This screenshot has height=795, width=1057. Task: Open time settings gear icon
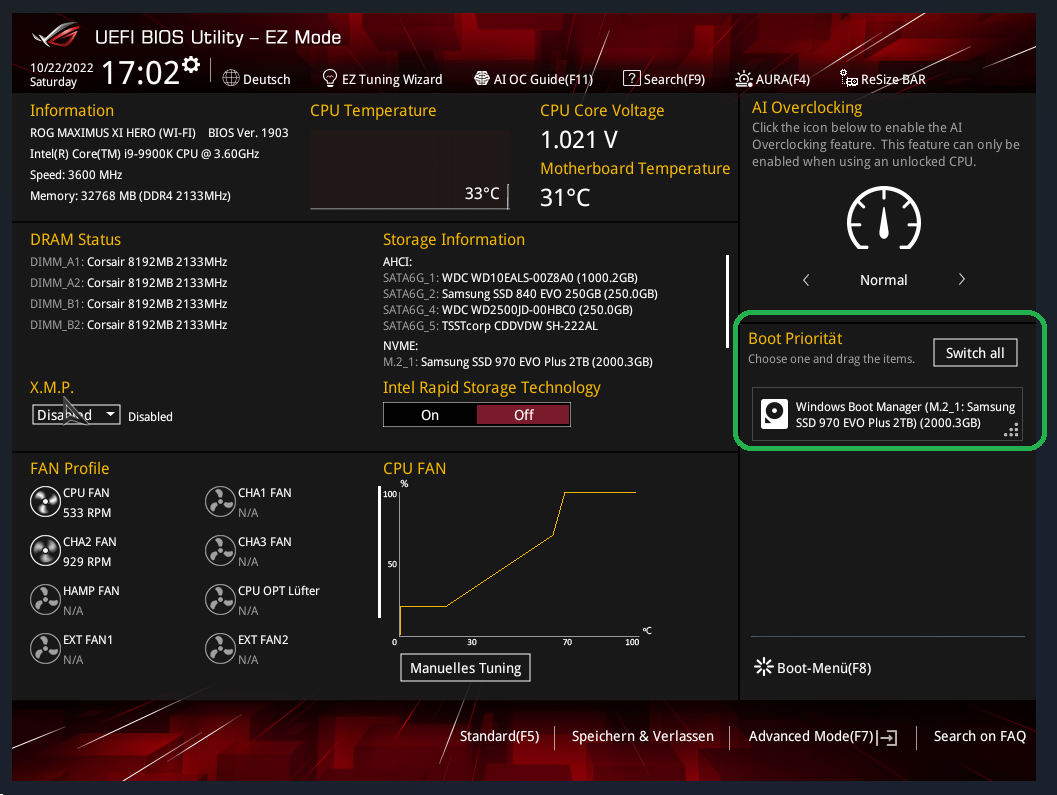point(191,65)
